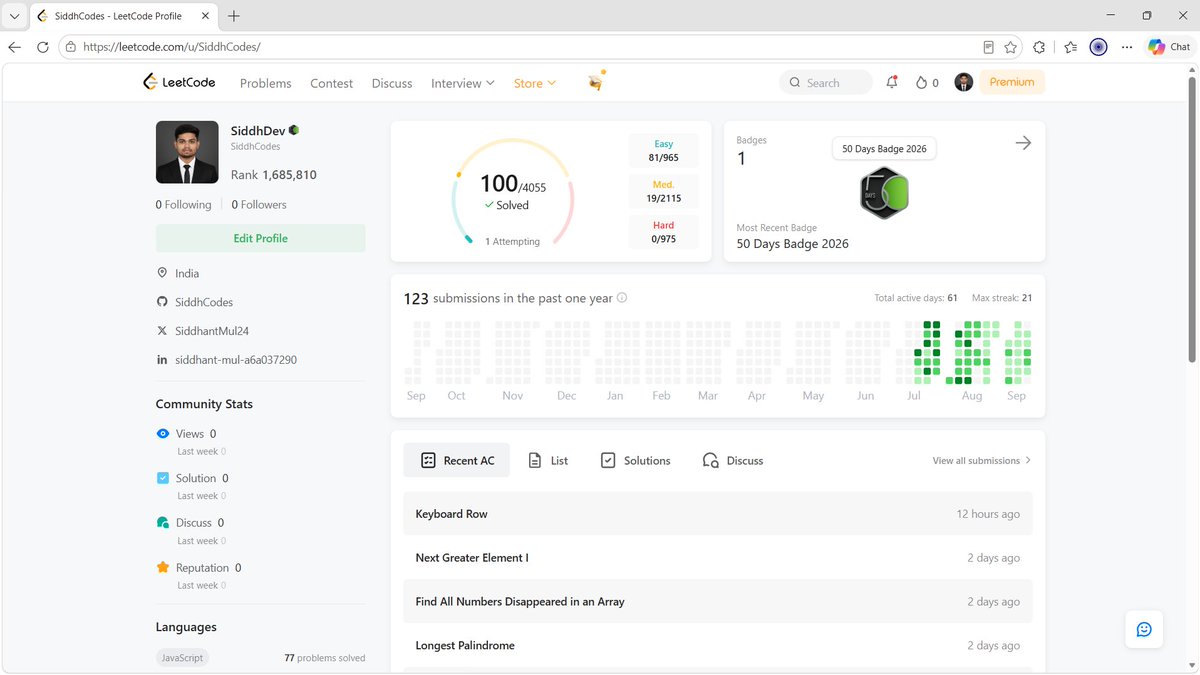Open the browser three-dots menu
This screenshot has height=675, width=1200.
[1127, 47]
